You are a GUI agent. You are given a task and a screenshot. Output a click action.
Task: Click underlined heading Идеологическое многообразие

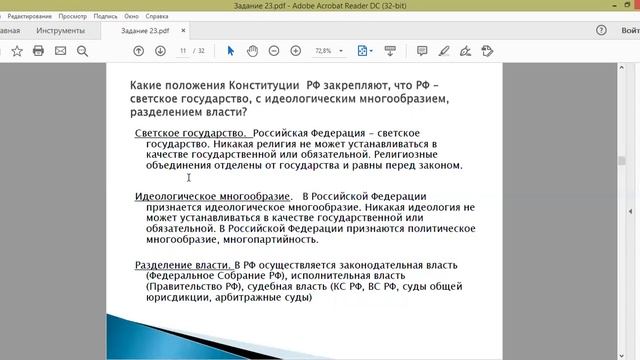212,196
